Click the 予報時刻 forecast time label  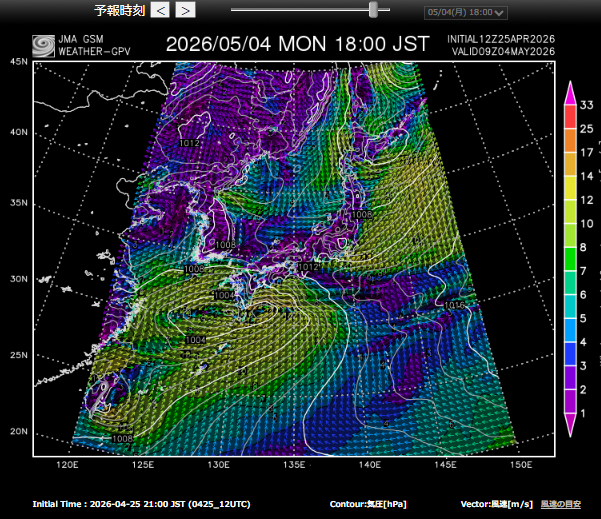[x=119, y=10]
